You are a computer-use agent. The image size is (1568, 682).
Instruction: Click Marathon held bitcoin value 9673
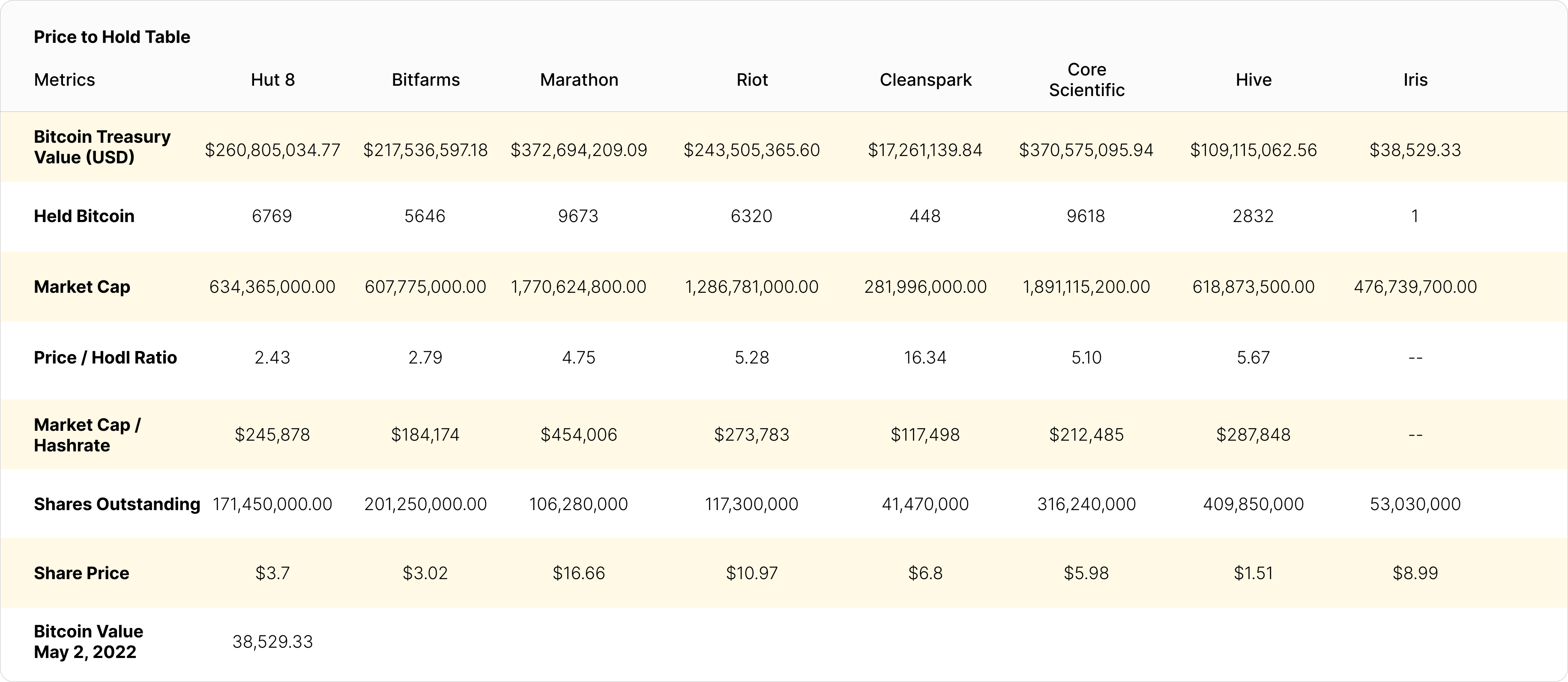tap(578, 216)
